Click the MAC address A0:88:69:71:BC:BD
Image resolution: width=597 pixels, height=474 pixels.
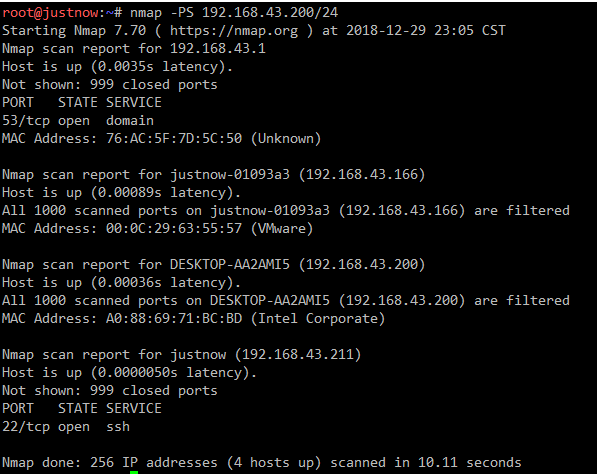pos(174,319)
